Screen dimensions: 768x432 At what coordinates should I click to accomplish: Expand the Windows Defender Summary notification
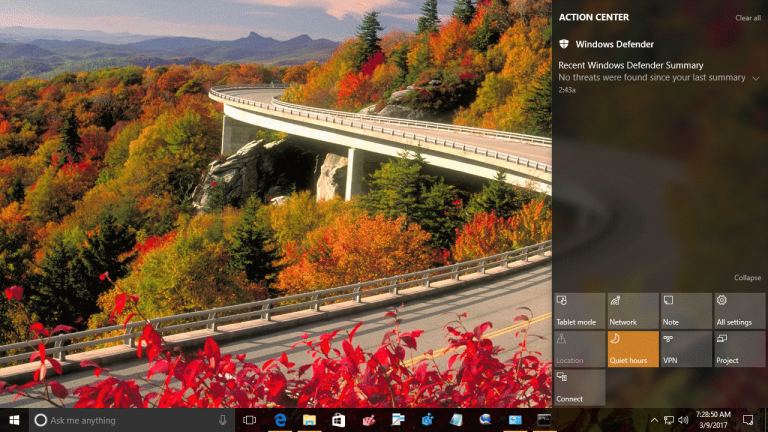point(756,78)
